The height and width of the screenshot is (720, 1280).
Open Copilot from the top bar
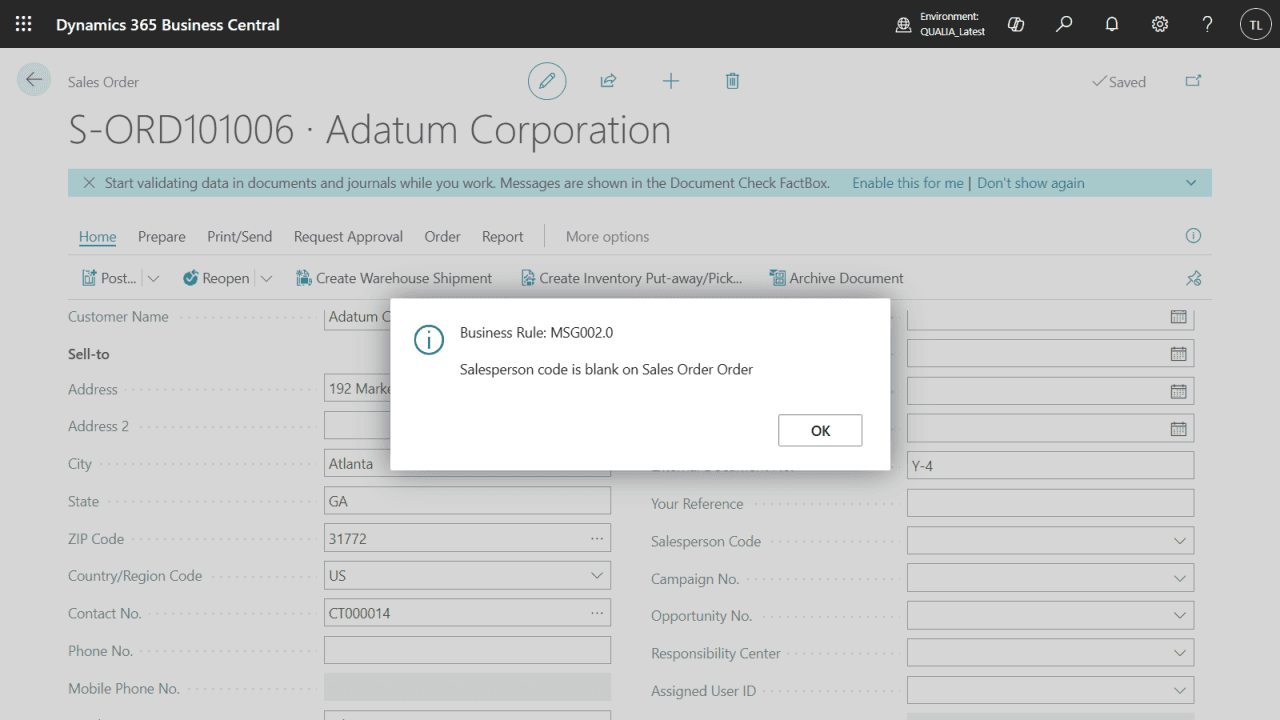(x=1016, y=24)
